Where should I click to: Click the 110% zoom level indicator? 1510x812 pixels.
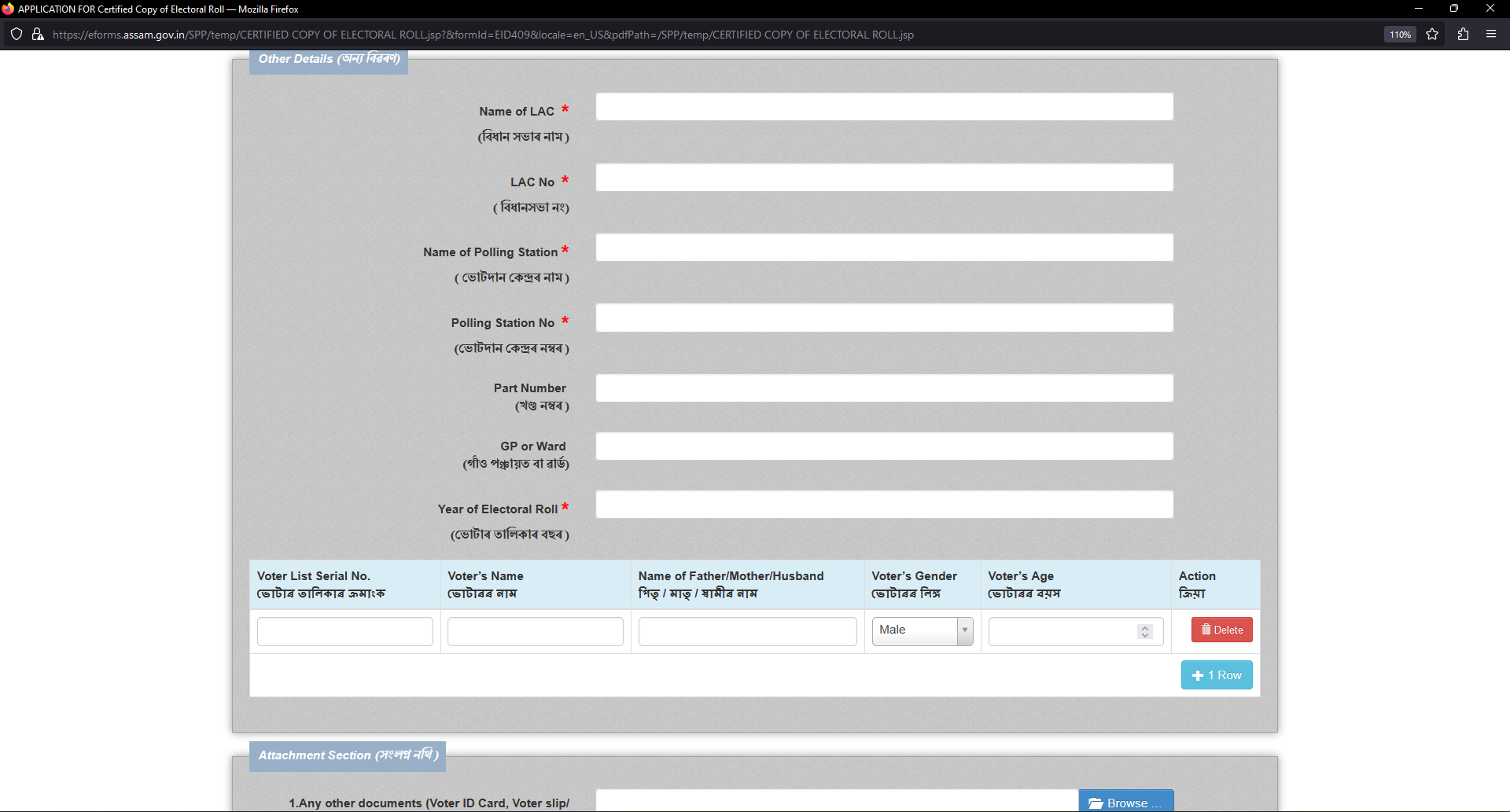pos(1399,34)
